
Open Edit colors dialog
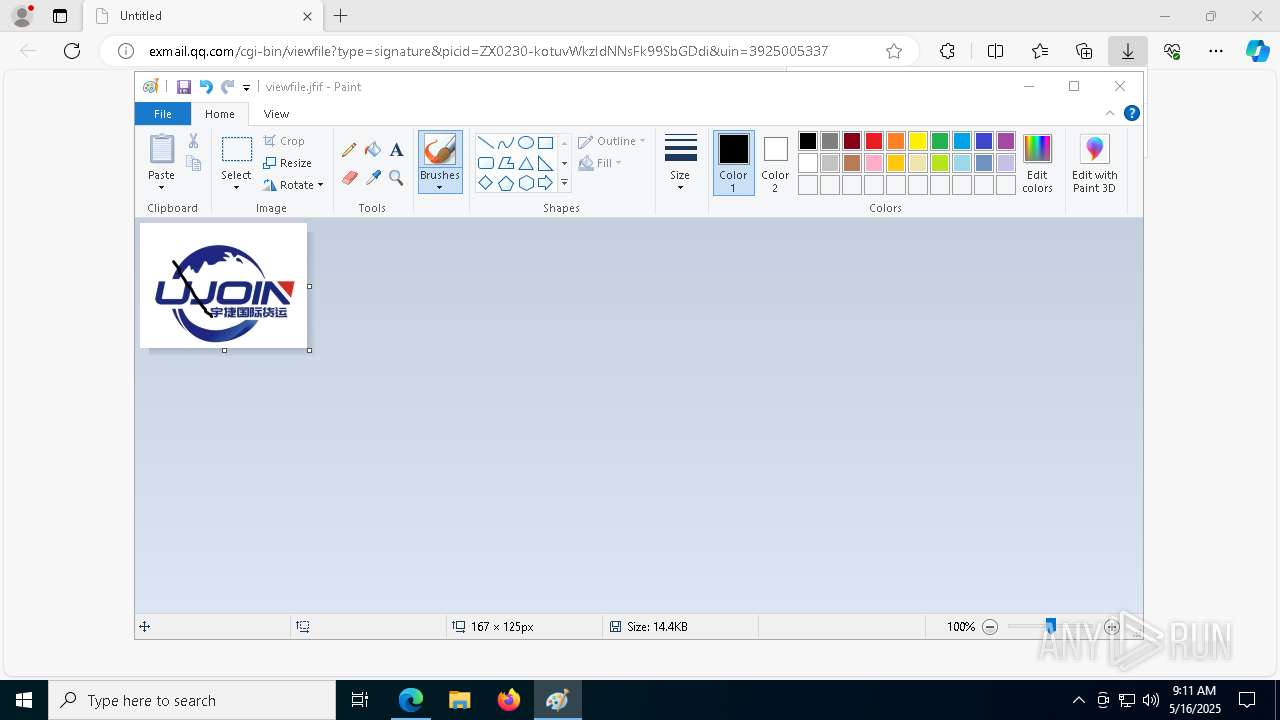1037,163
